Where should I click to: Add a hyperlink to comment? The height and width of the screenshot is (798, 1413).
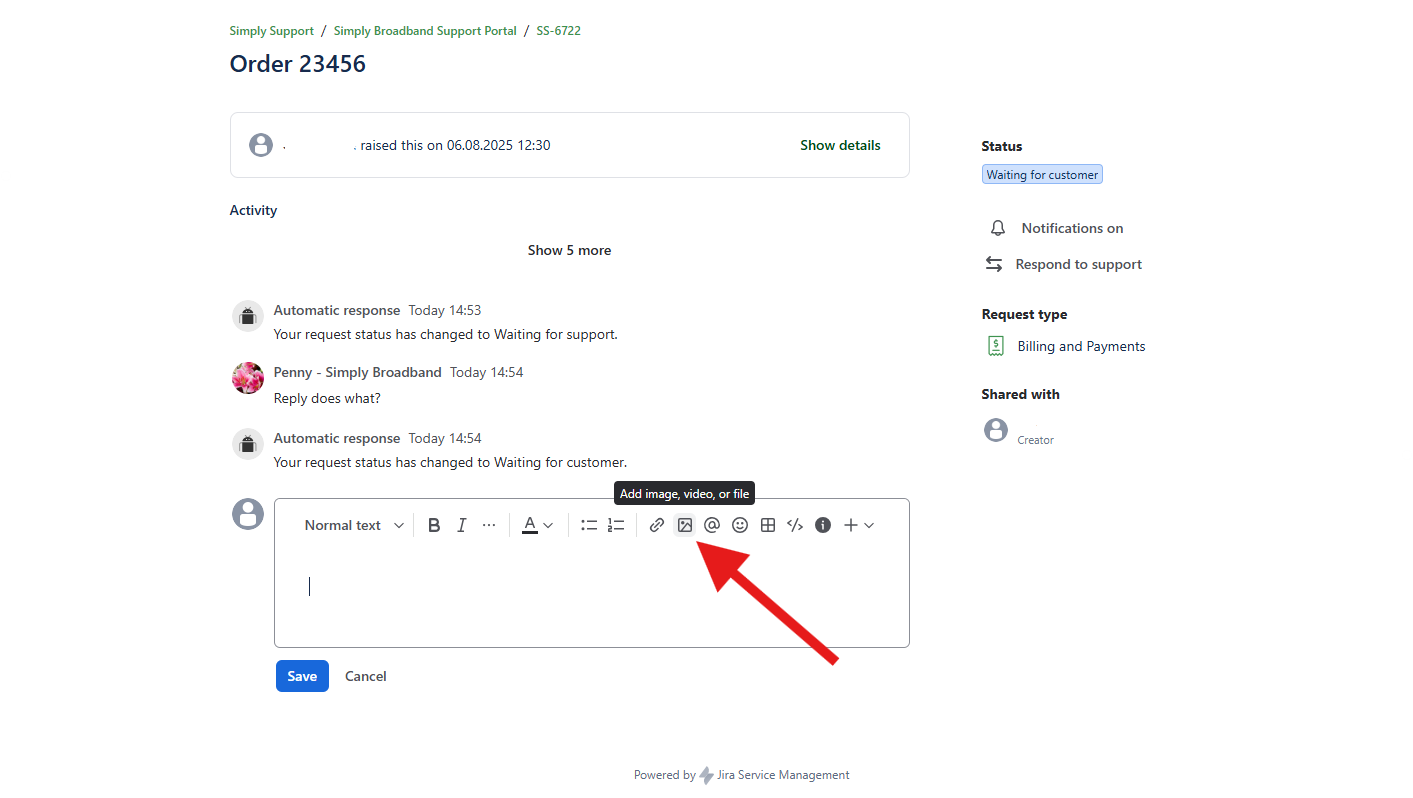point(657,525)
